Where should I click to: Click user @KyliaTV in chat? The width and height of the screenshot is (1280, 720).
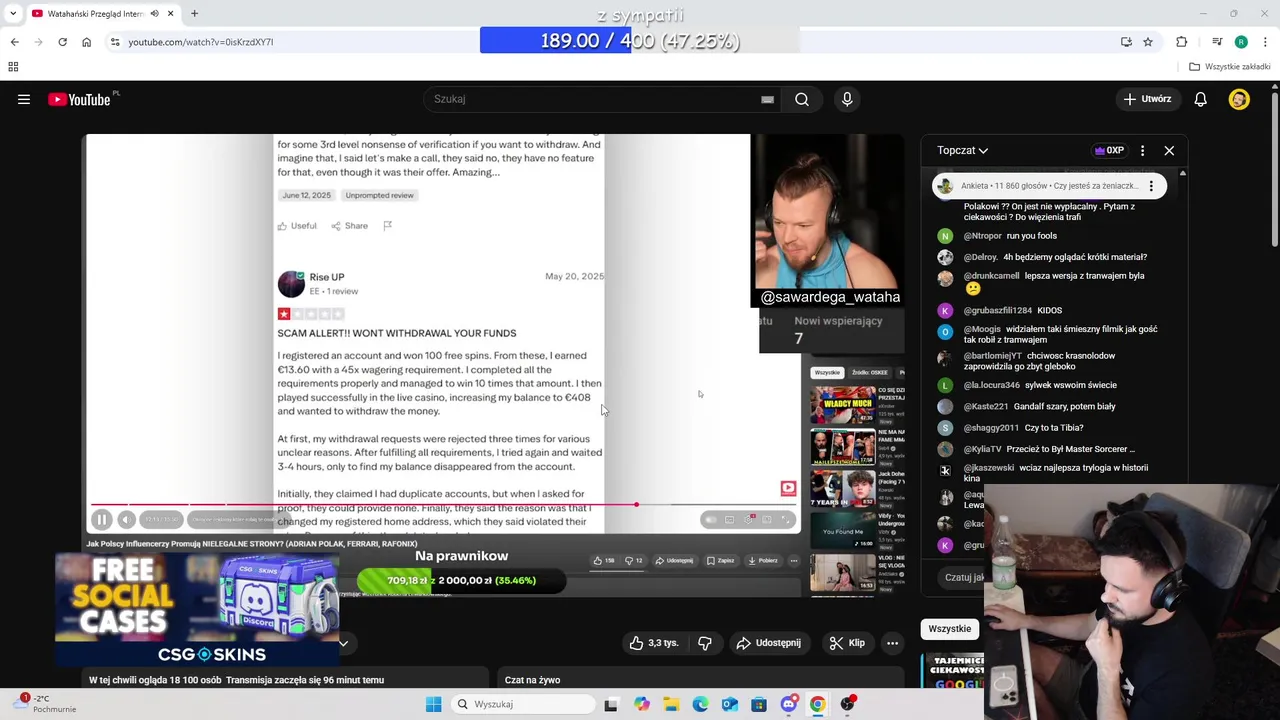click(x=982, y=449)
